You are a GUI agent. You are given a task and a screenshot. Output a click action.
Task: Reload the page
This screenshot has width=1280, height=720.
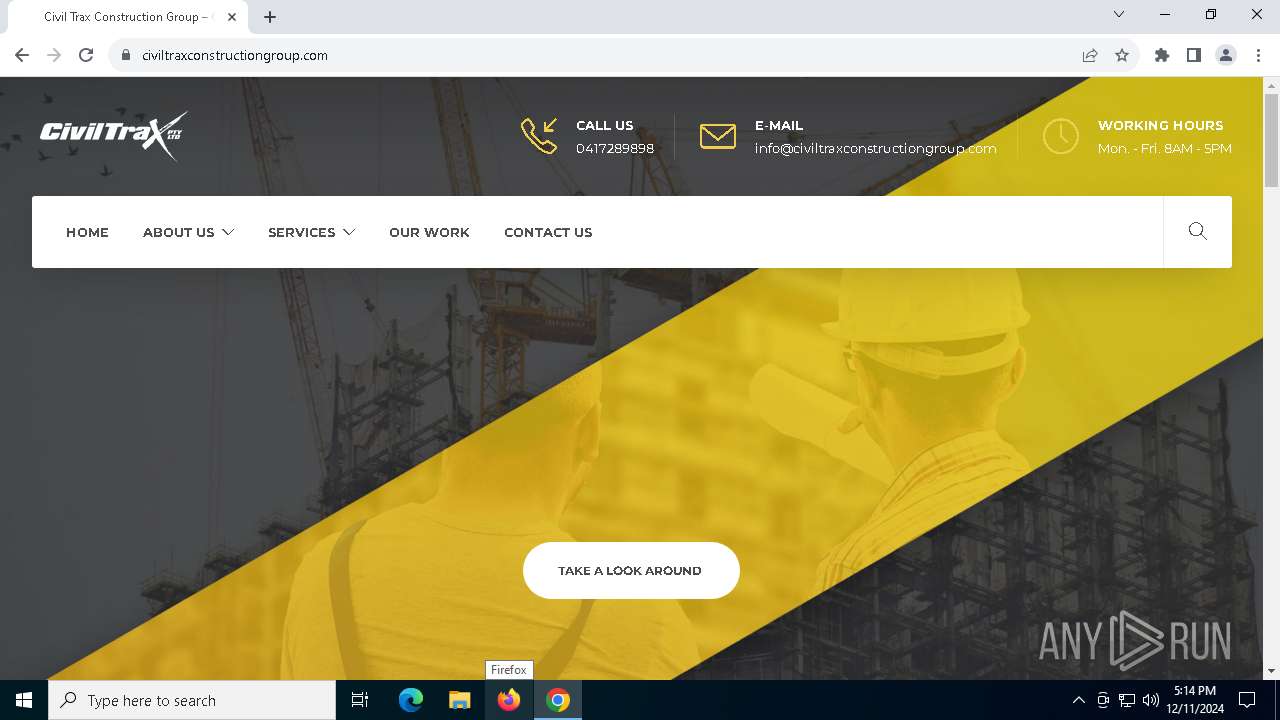tap(86, 55)
